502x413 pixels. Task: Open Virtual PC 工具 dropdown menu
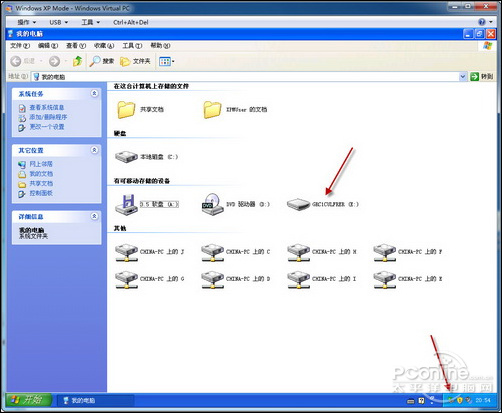(x=91, y=22)
